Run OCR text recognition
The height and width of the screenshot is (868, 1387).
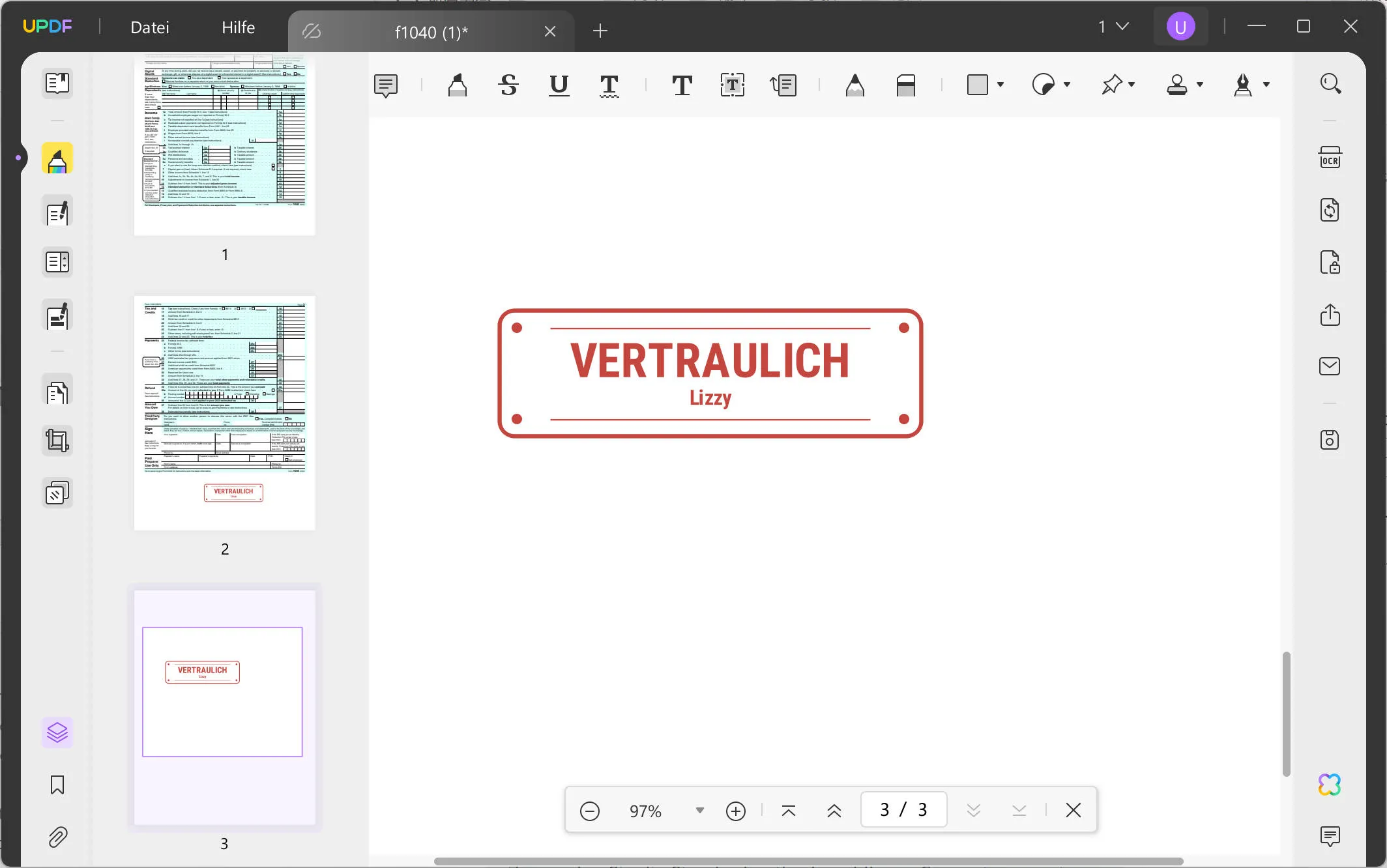pyautogui.click(x=1330, y=158)
